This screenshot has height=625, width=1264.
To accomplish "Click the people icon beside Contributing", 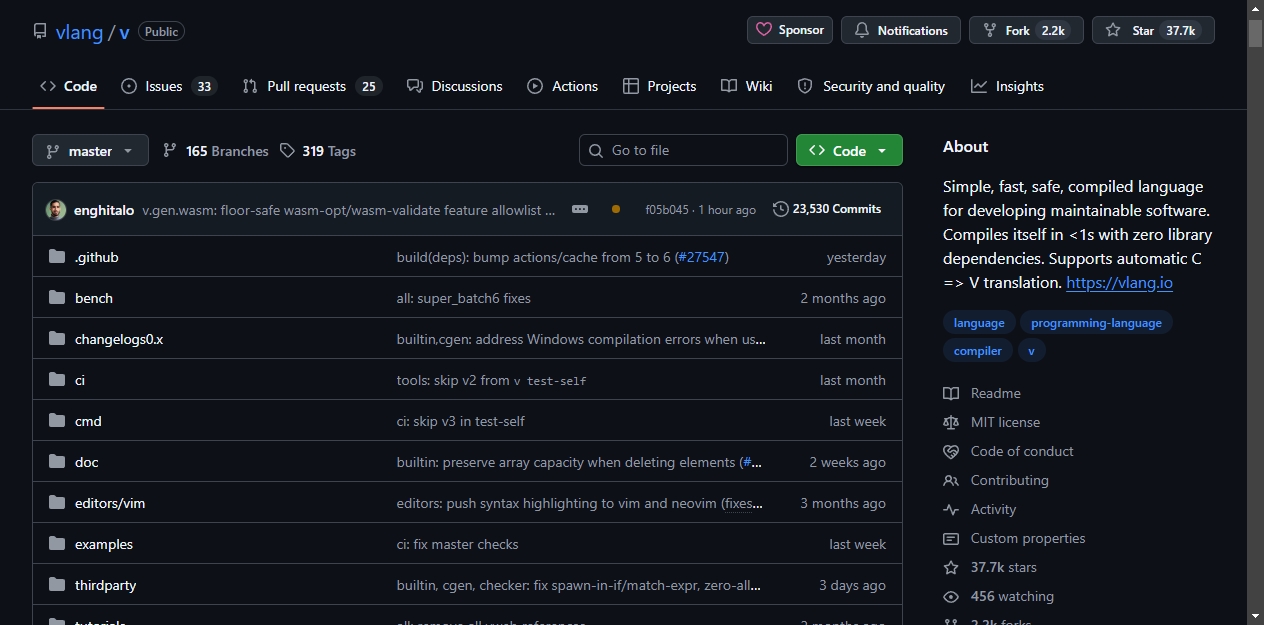I will [x=951, y=480].
